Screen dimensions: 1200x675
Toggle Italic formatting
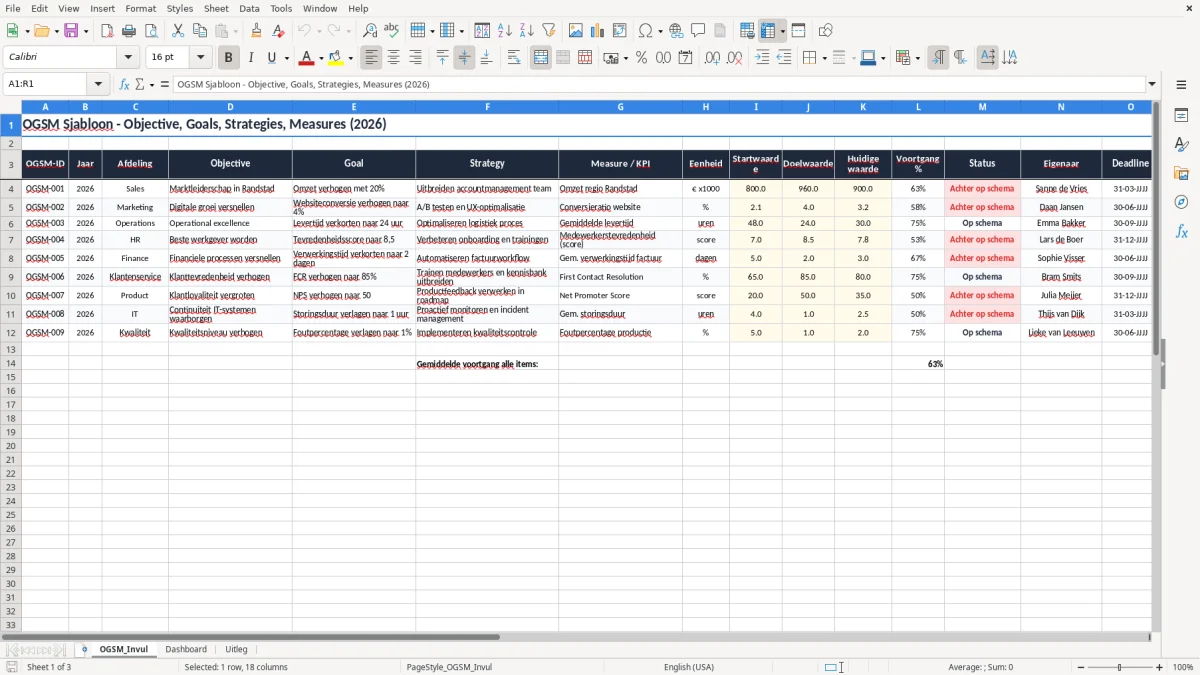(250, 58)
